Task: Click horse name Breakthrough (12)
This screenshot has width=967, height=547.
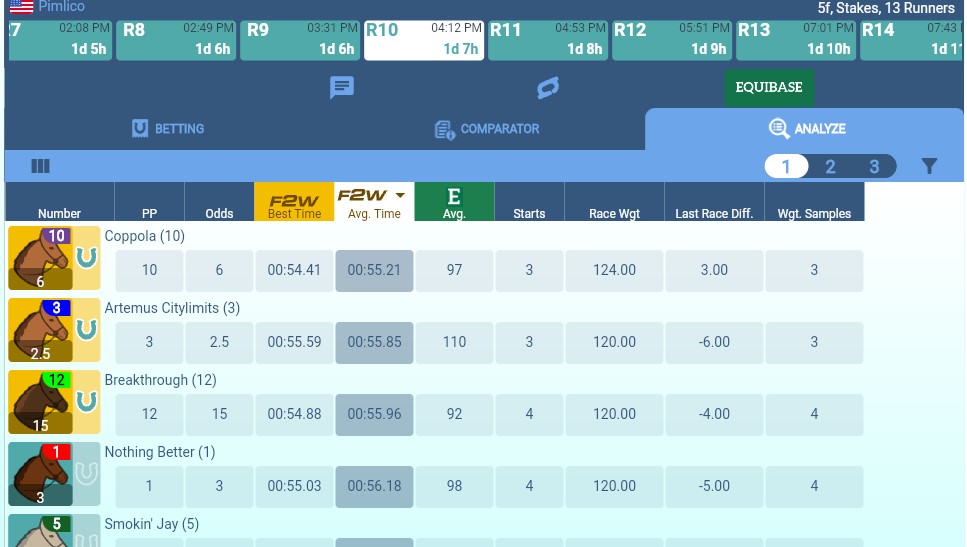Action: click(x=160, y=380)
